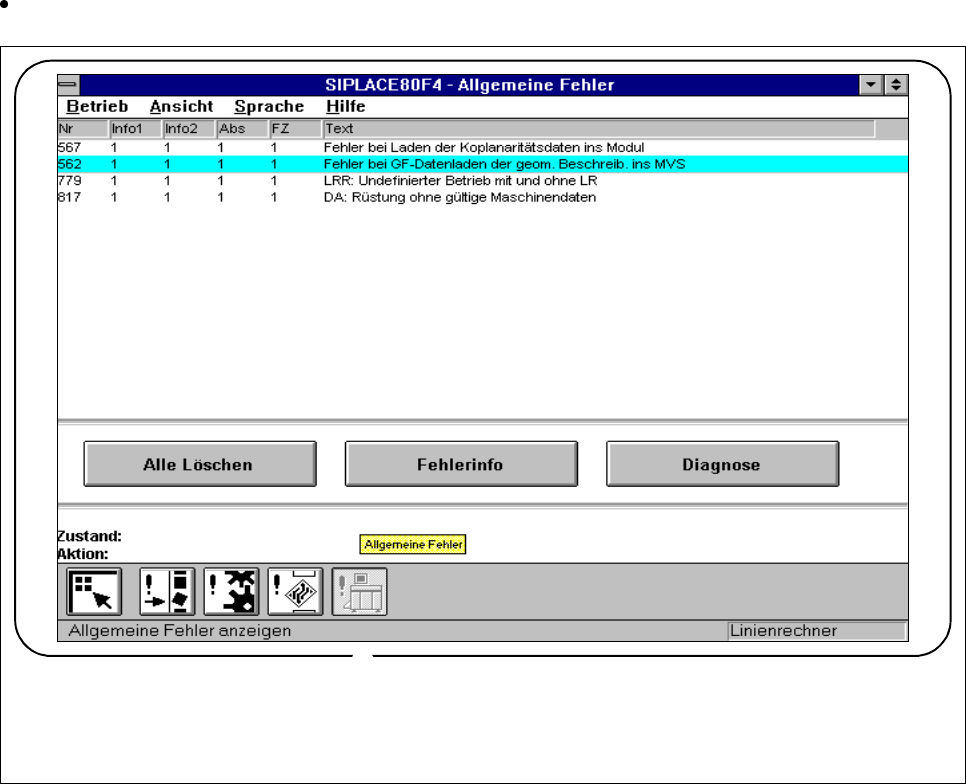Click the Fehlerinfo button
Image resolution: width=966 pixels, height=784 pixels.
tap(461, 464)
